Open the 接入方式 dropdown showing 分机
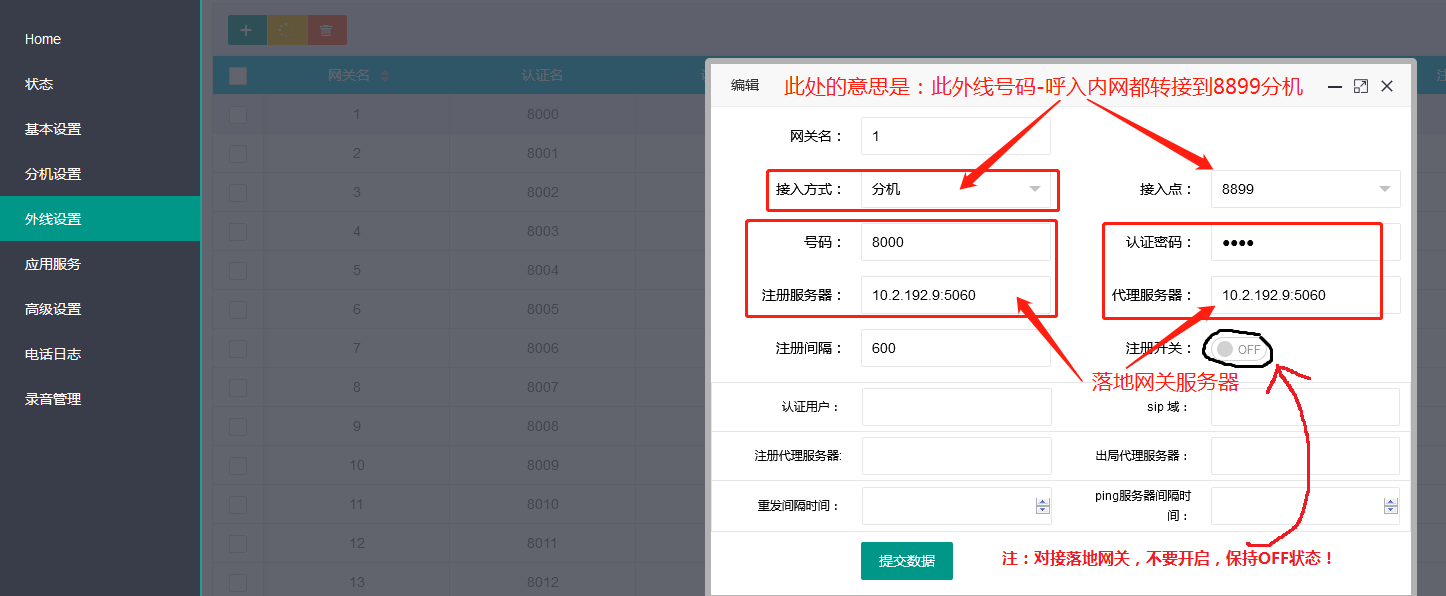This screenshot has height=596, width=1446. pyautogui.click(x=955, y=189)
